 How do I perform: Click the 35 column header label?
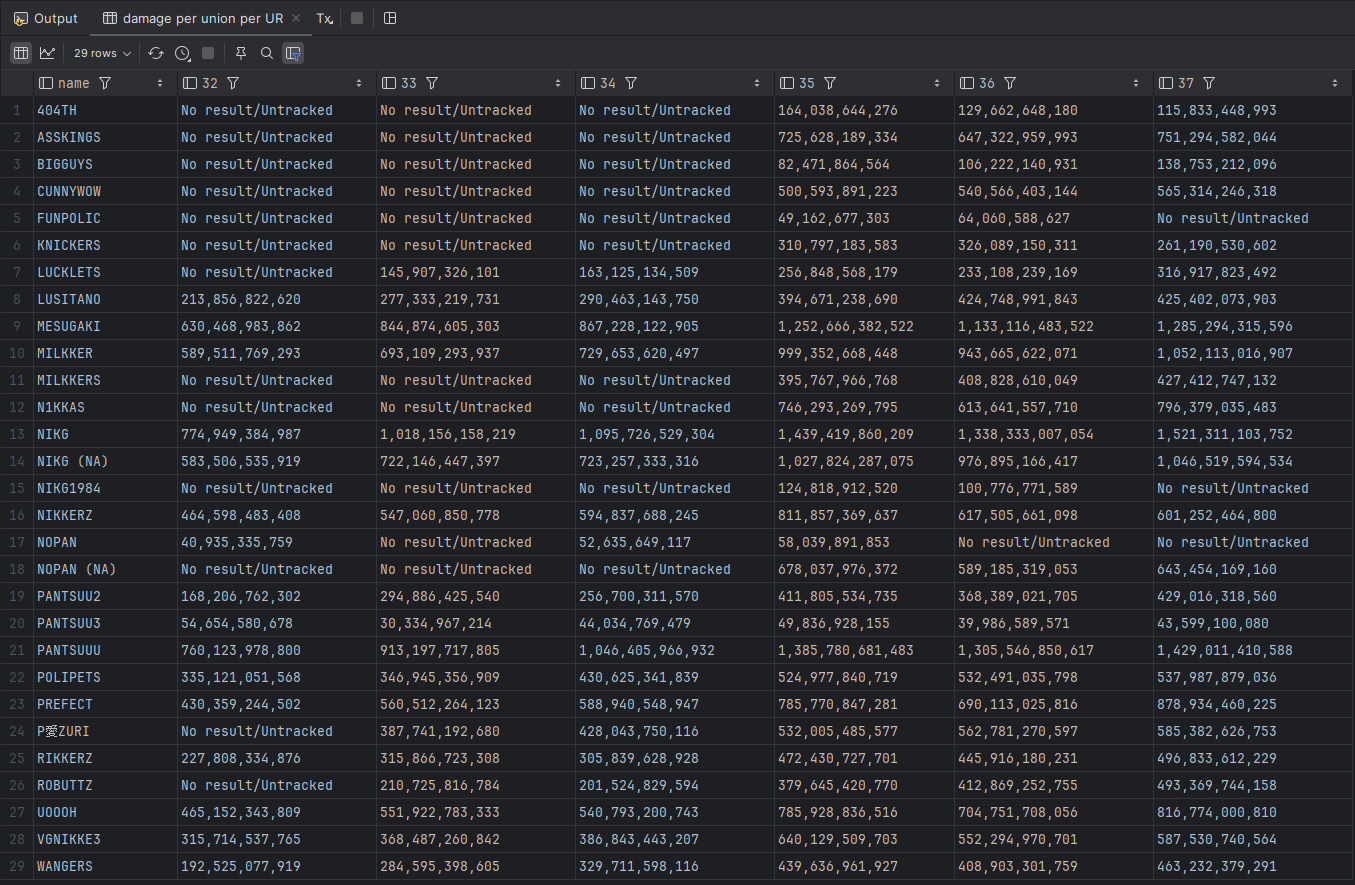[807, 83]
